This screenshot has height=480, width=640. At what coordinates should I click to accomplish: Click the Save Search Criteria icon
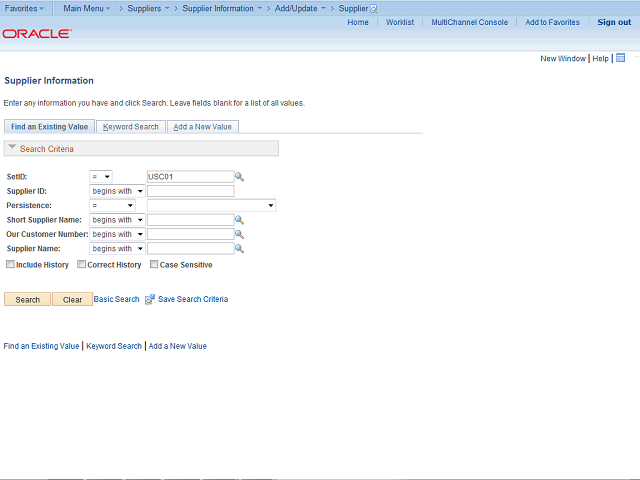[x=150, y=299]
